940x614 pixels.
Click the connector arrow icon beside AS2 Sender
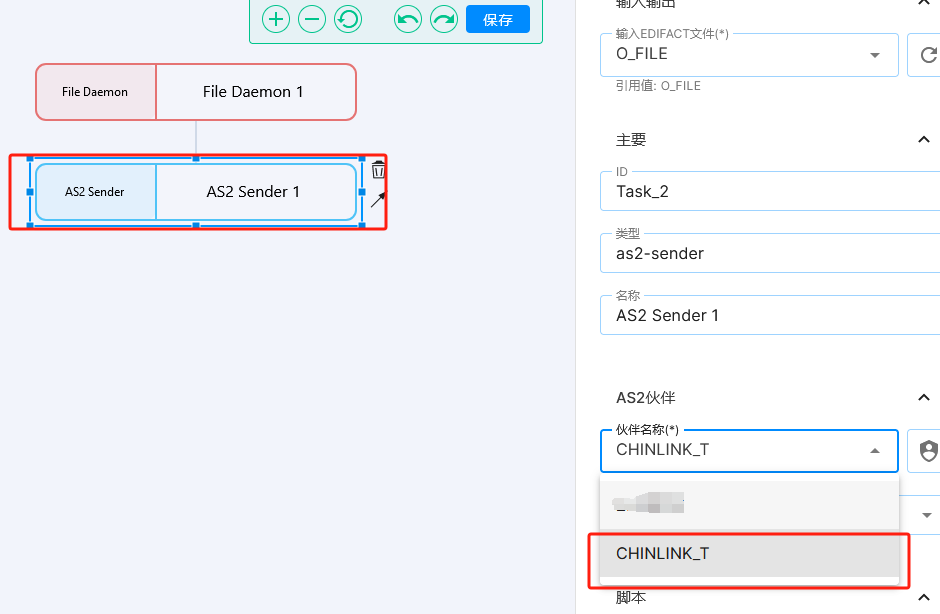pyautogui.click(x=378, y=200)
